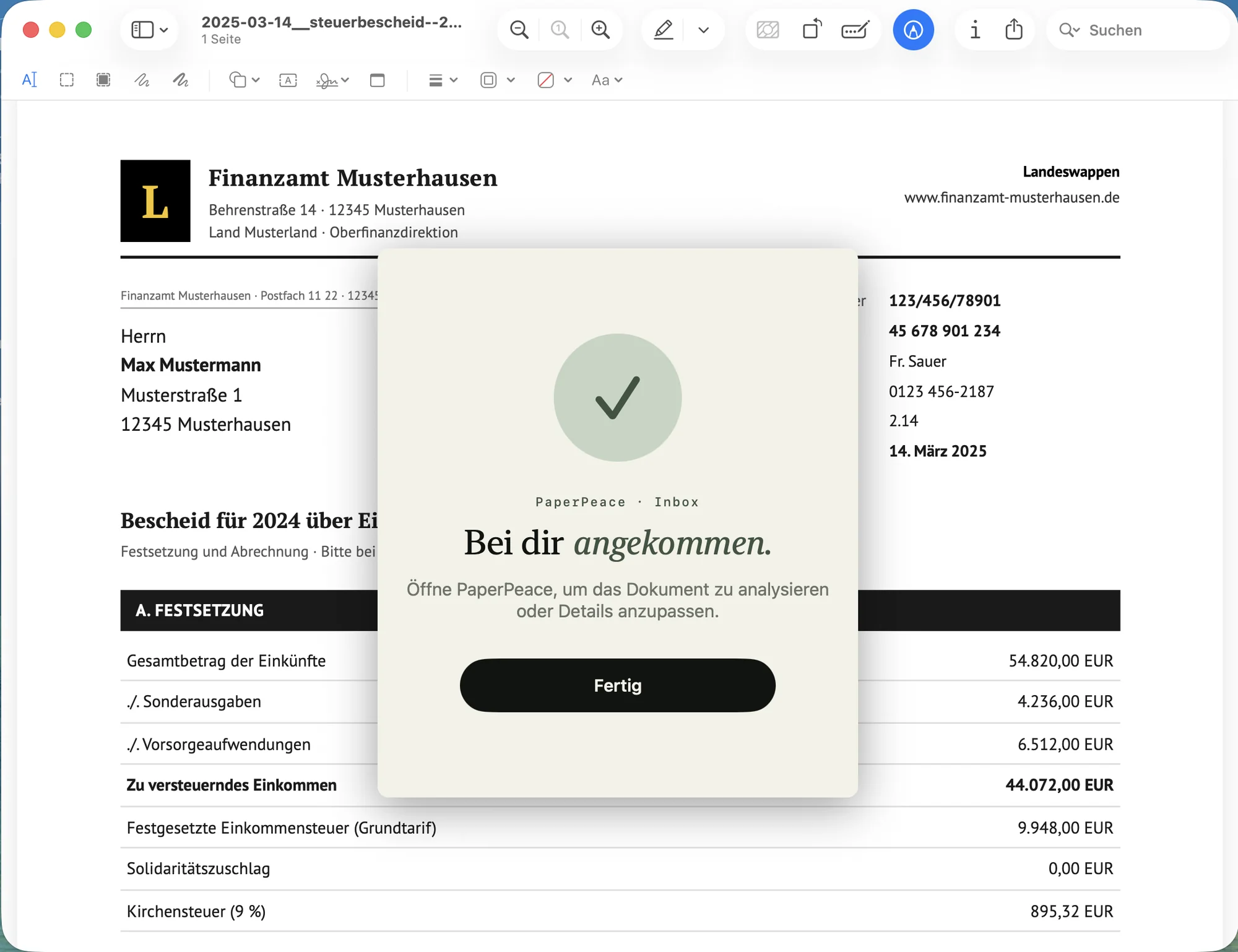Pick the Draw freehand tool

coord(180,80)
